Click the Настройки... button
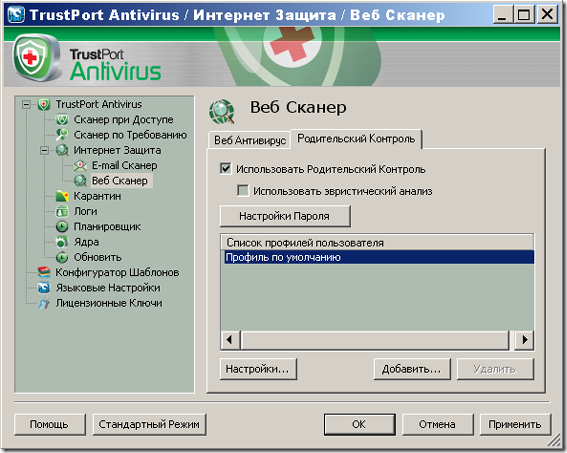The width and height of the screenshot is (567, 453). (x=258, y=369)
